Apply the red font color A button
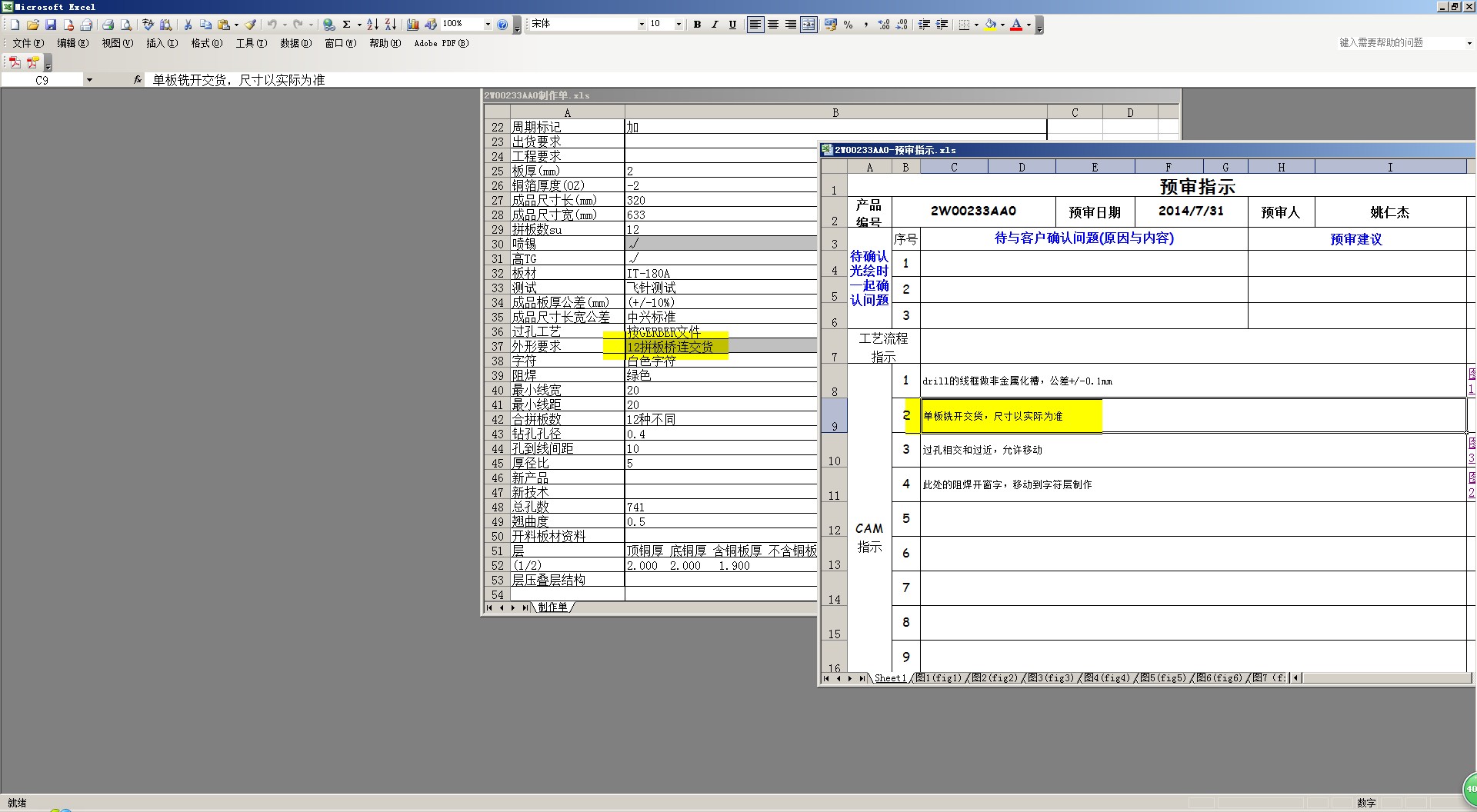 tap(1016, 25)
